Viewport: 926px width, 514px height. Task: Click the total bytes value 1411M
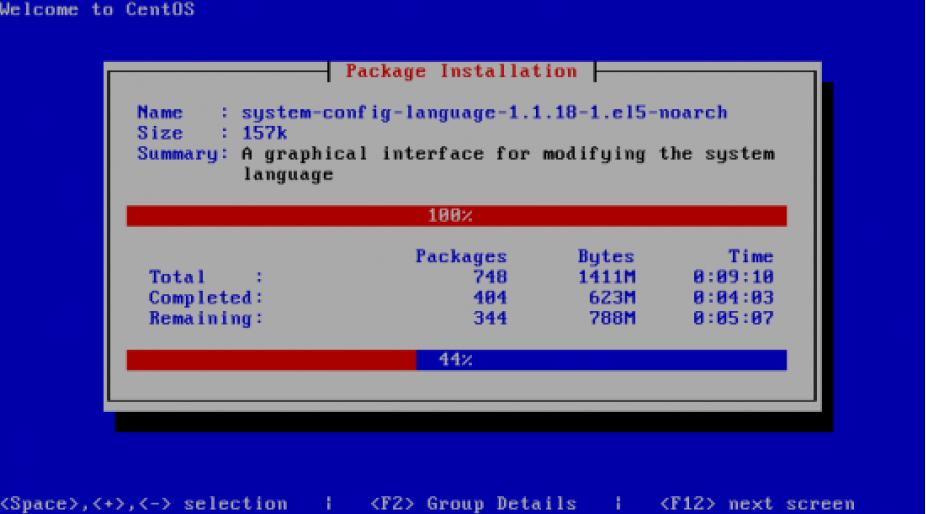[x=607, y=276]
